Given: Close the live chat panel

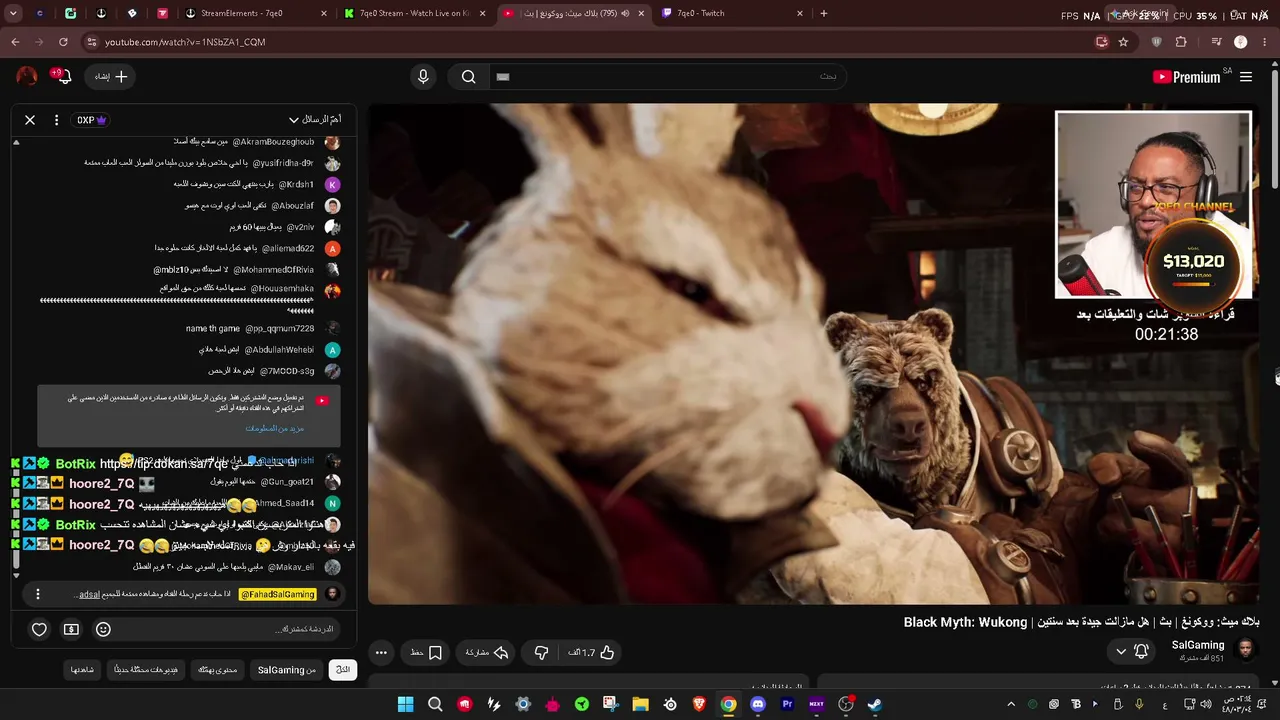Looking at the screenshot, I should point(30,120).
